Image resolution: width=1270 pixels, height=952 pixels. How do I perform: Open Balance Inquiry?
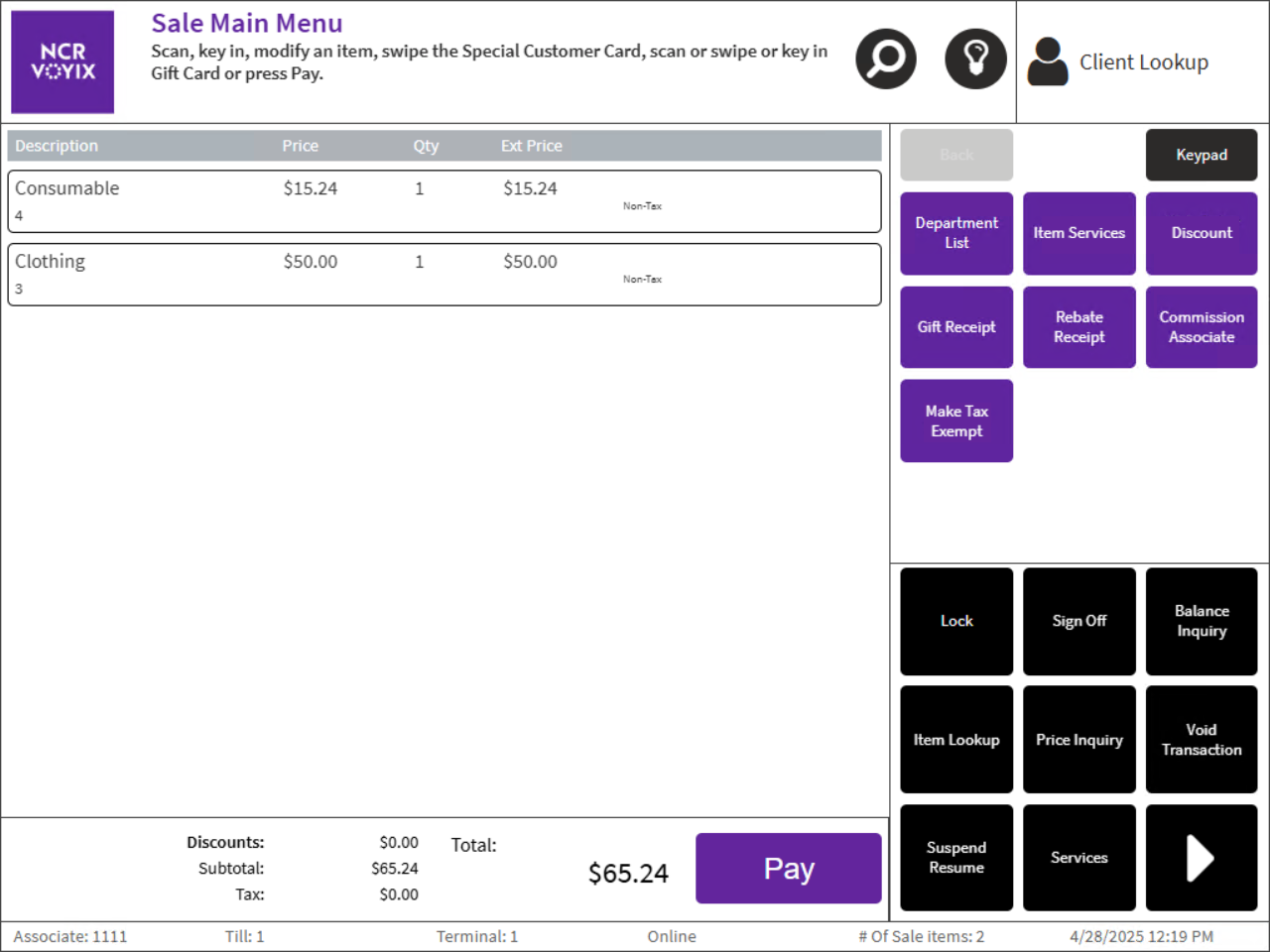pyautogui.click(x=1202, y=621)
